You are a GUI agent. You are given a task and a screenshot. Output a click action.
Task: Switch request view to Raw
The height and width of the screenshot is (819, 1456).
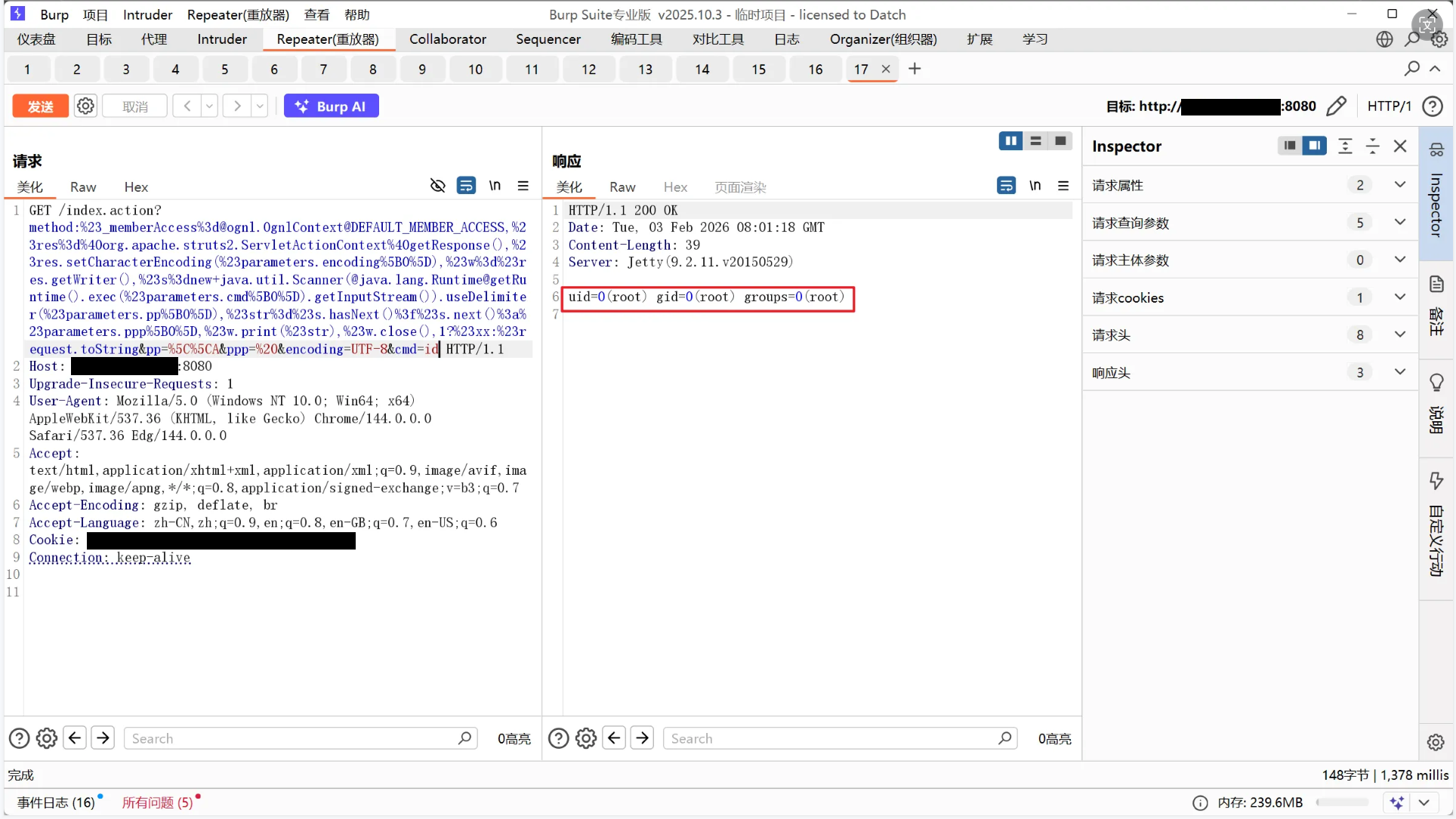coord(83,186)
